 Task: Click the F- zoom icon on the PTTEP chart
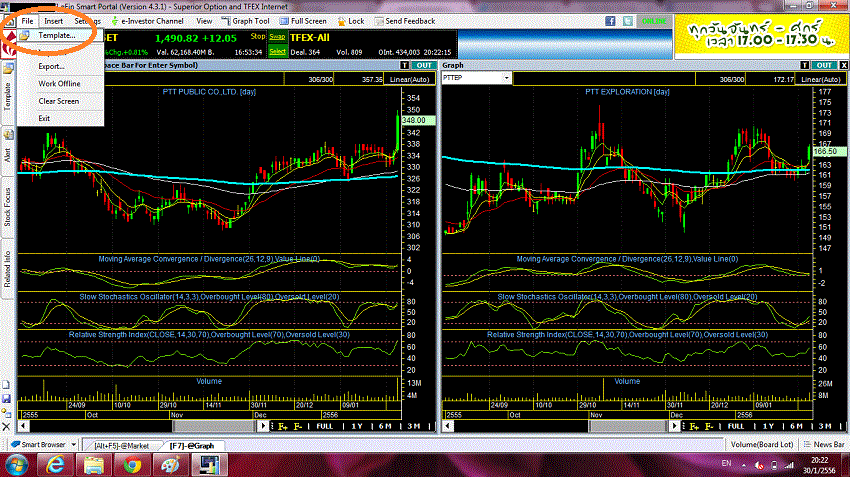(x=709, y=427)
